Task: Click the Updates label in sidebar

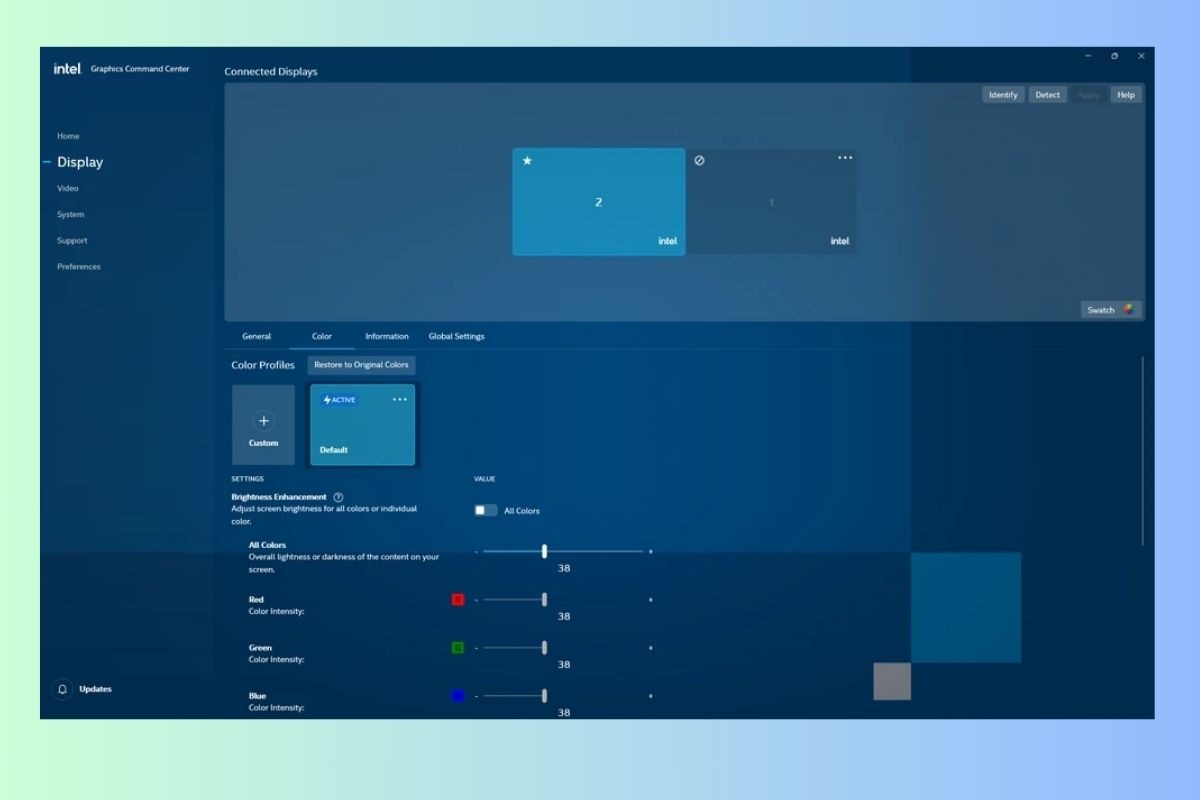Action: point(96,689)
